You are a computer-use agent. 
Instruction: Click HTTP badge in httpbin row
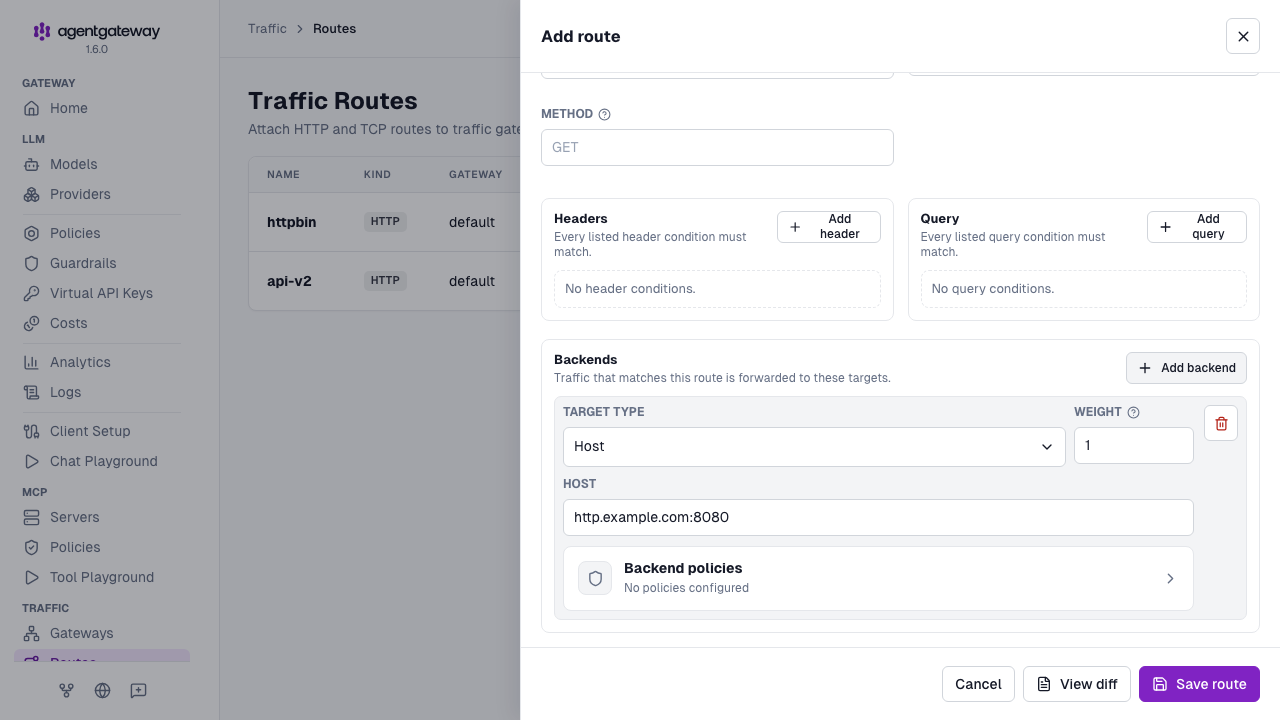(x=385, y=222)
